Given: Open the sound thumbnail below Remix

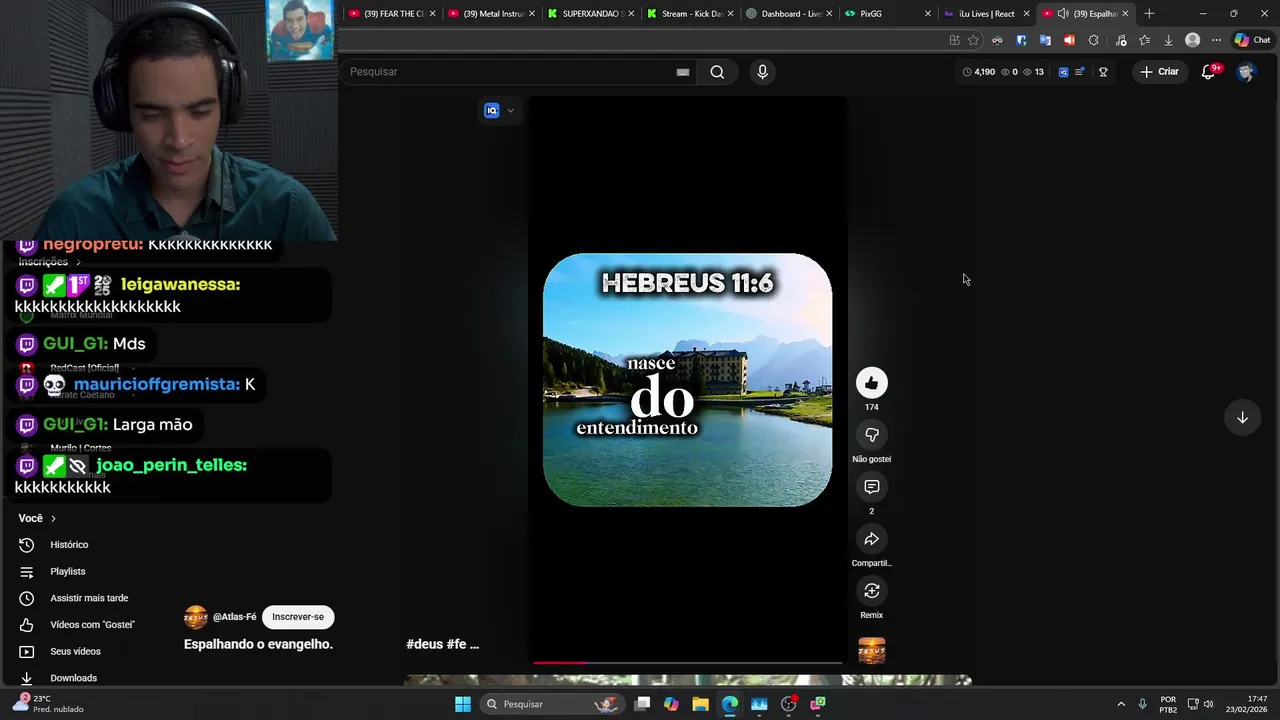Looking at the screenshot, I should (871, 651).
